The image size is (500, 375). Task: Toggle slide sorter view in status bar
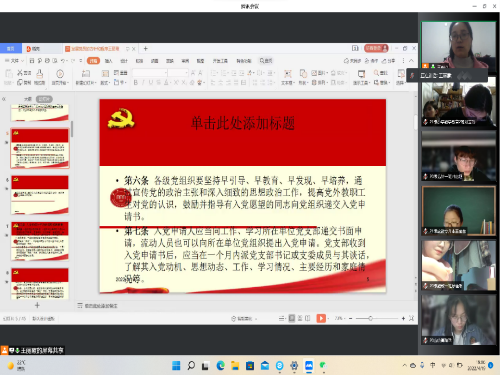[x=300, y=318]
